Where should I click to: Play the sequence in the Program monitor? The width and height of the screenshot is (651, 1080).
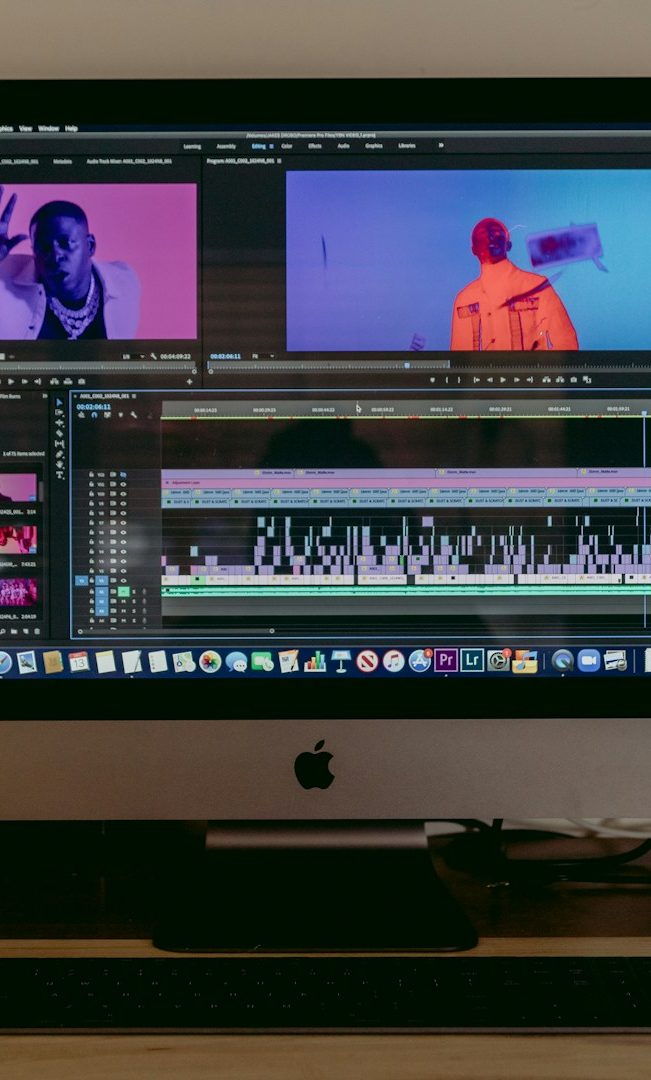click(503, 380)
